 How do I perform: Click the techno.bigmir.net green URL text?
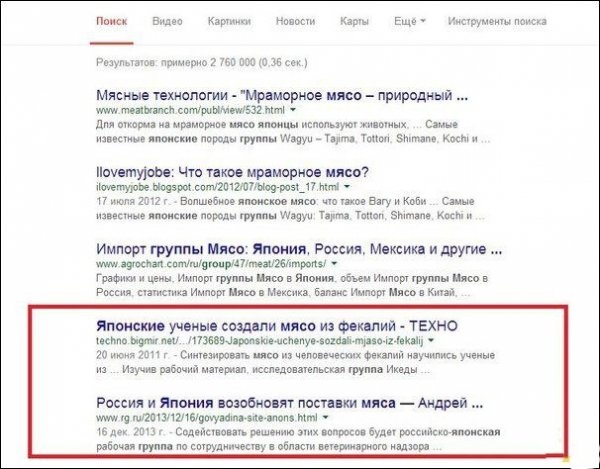[x=259, y=340]
